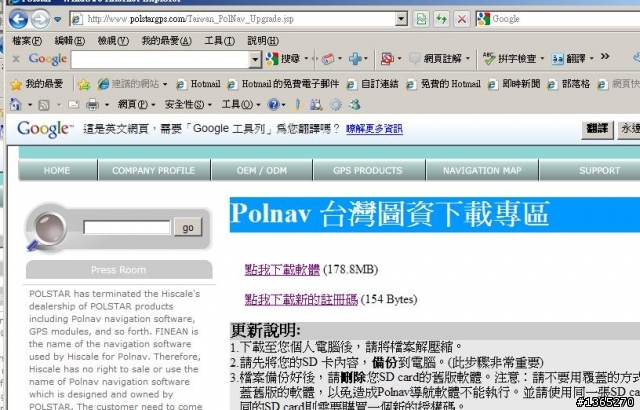Expand the Google Toolbar search field dropdown

[255, 60]
